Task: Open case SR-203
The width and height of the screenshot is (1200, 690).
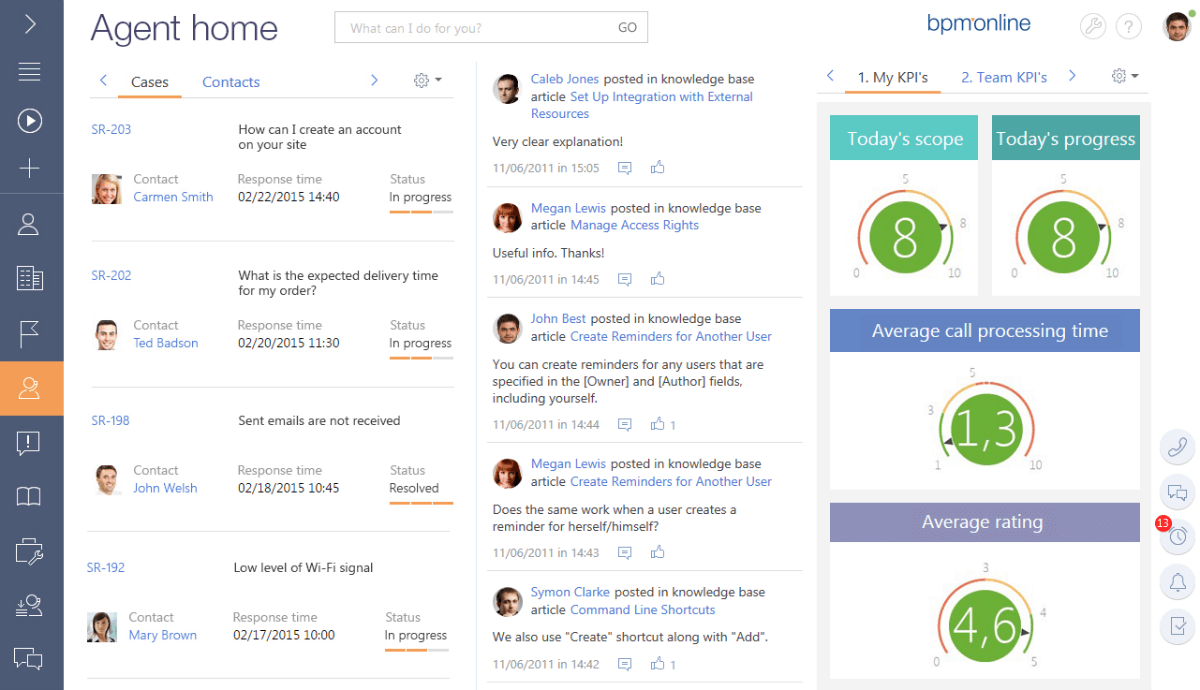Action: click(x=111, y=130)
